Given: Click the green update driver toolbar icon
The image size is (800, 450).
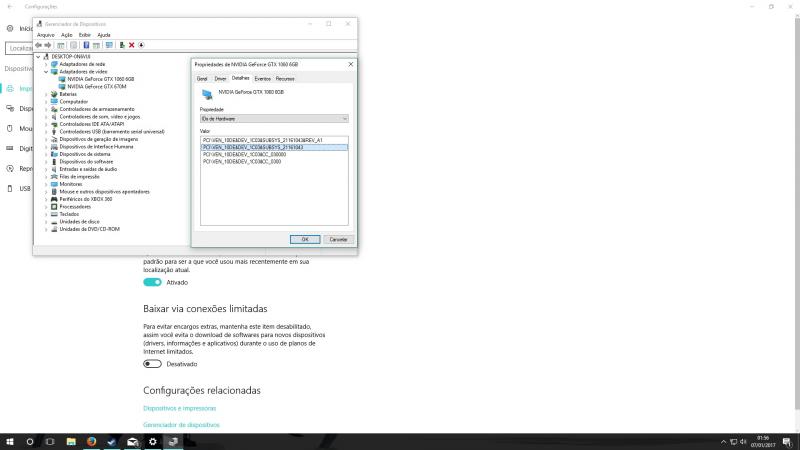Looking at the screenshot, I should point(122,45).
